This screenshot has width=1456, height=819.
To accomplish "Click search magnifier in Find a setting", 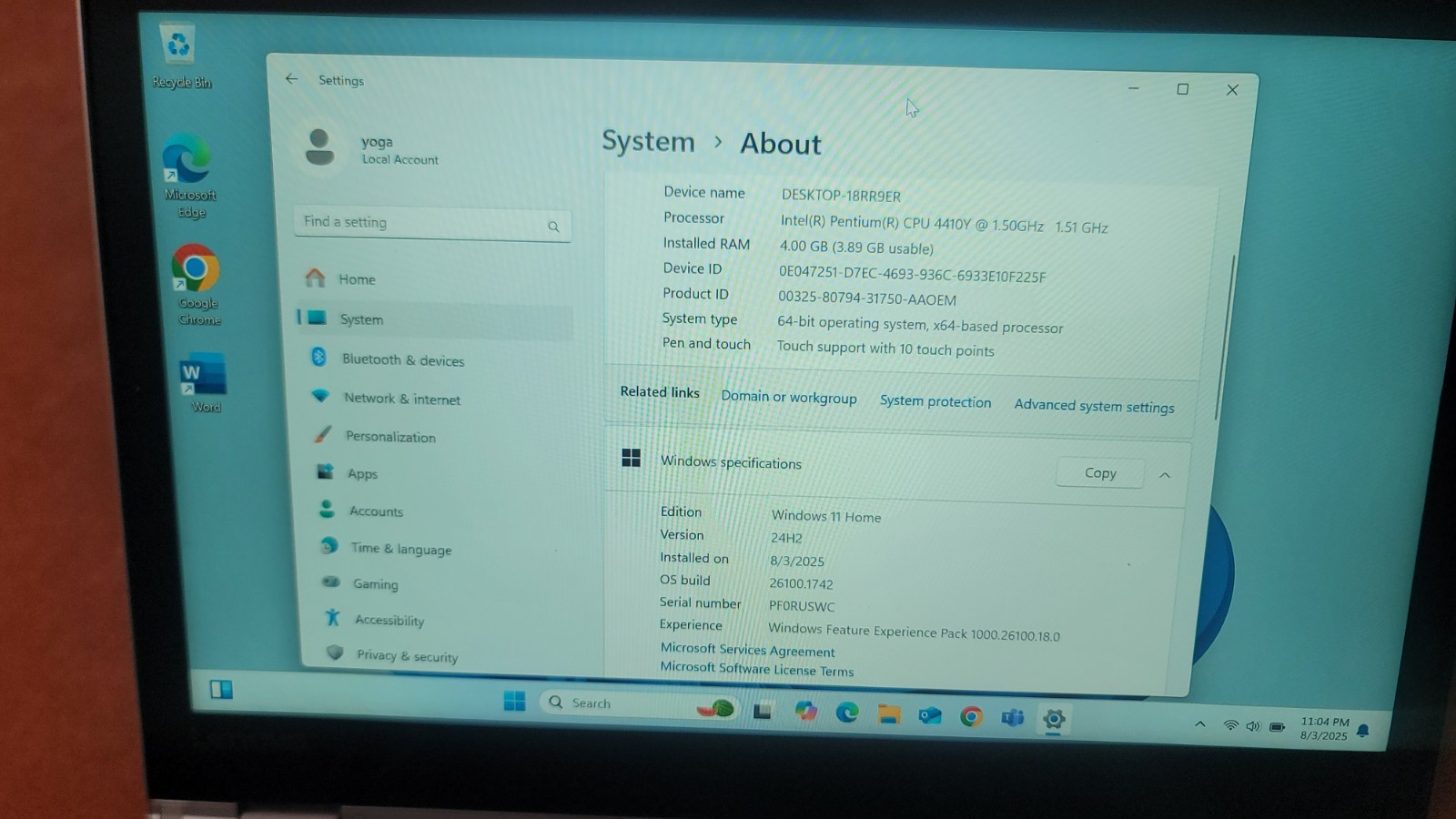I will pyautogui.click(x=553, y=227).
